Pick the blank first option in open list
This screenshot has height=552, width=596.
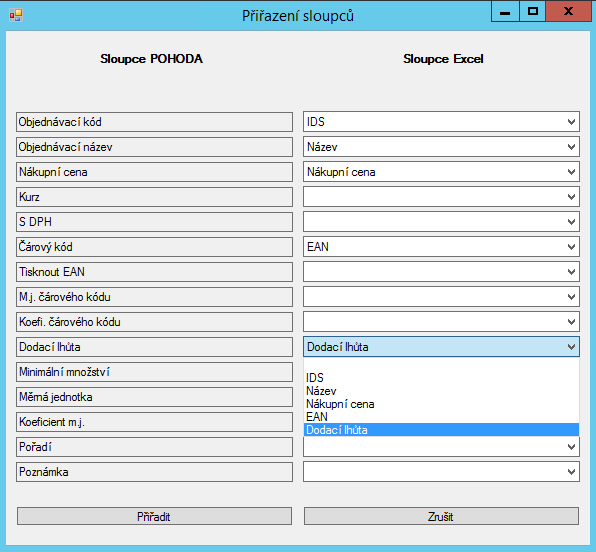pos(441,365)
